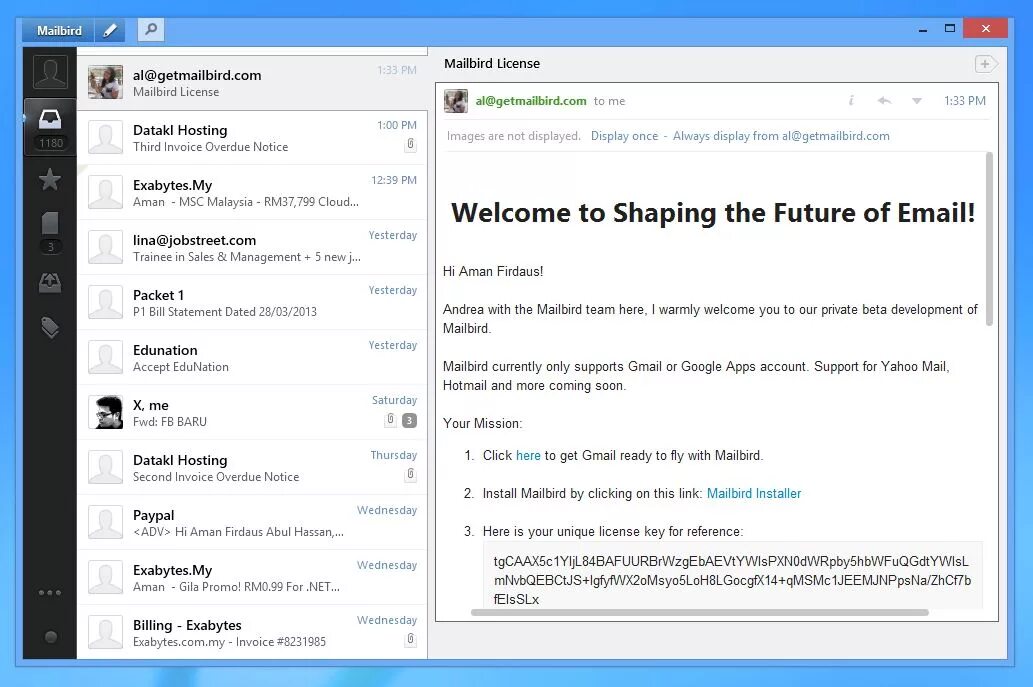This screenshot has height=687, width=1033.
Task: Maximize the Mailbird window
Action: coord(949,28)
